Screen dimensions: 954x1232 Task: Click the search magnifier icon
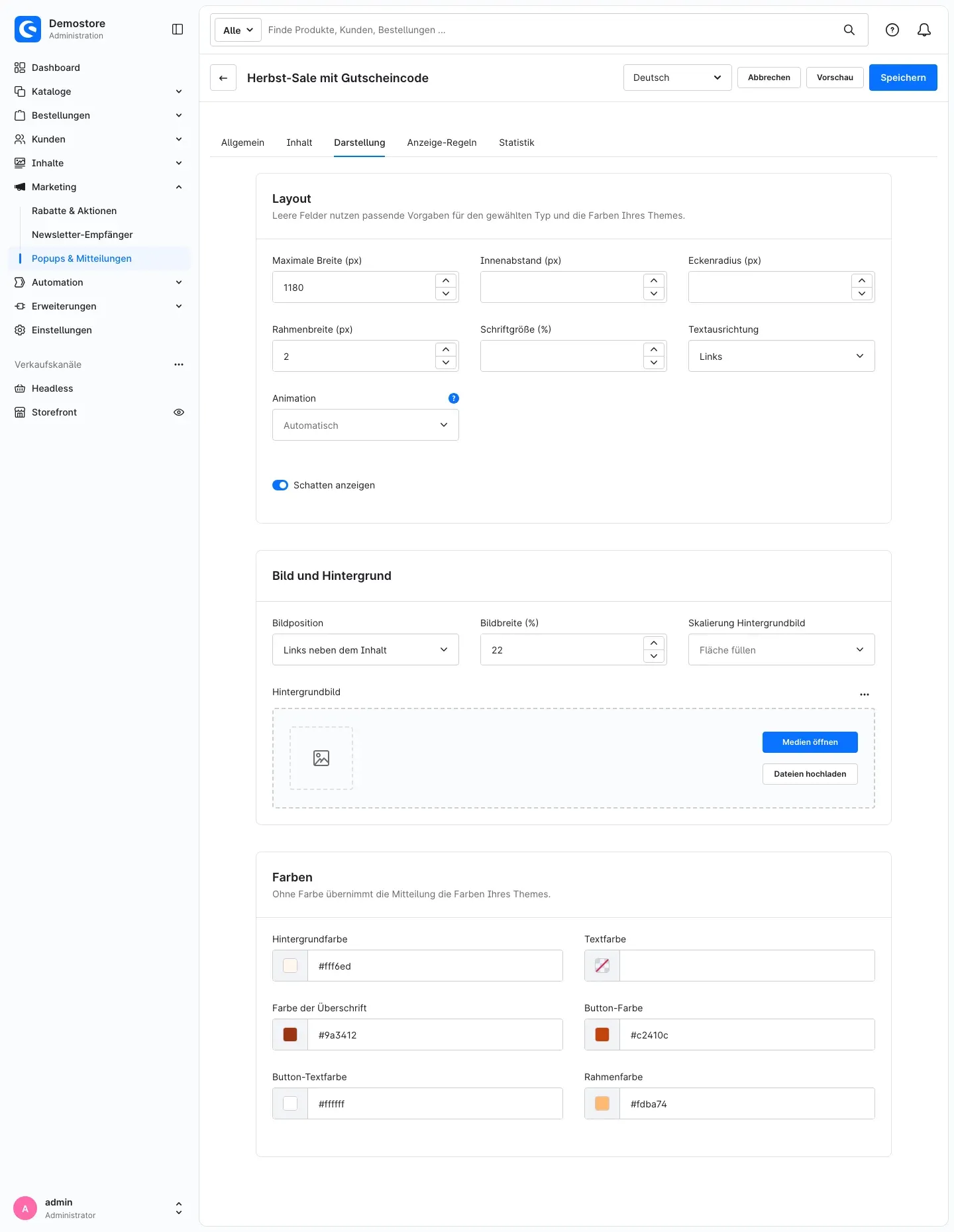[849, 30]
